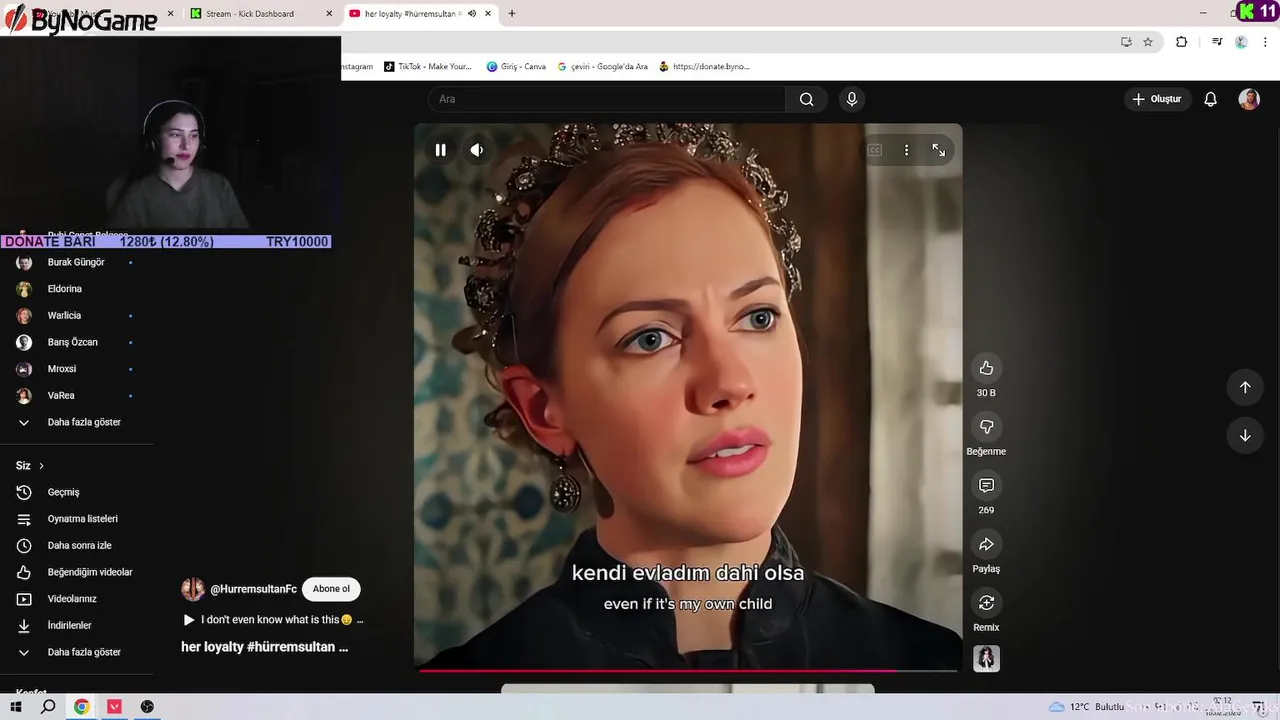
Task: Switch to the Stream - Kick Dashboard tab
Action: 260,14
